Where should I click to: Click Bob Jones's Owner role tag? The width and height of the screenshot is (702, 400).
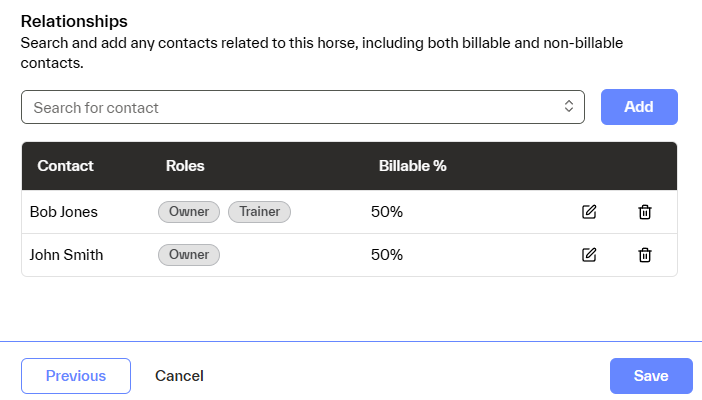[189, 212]
